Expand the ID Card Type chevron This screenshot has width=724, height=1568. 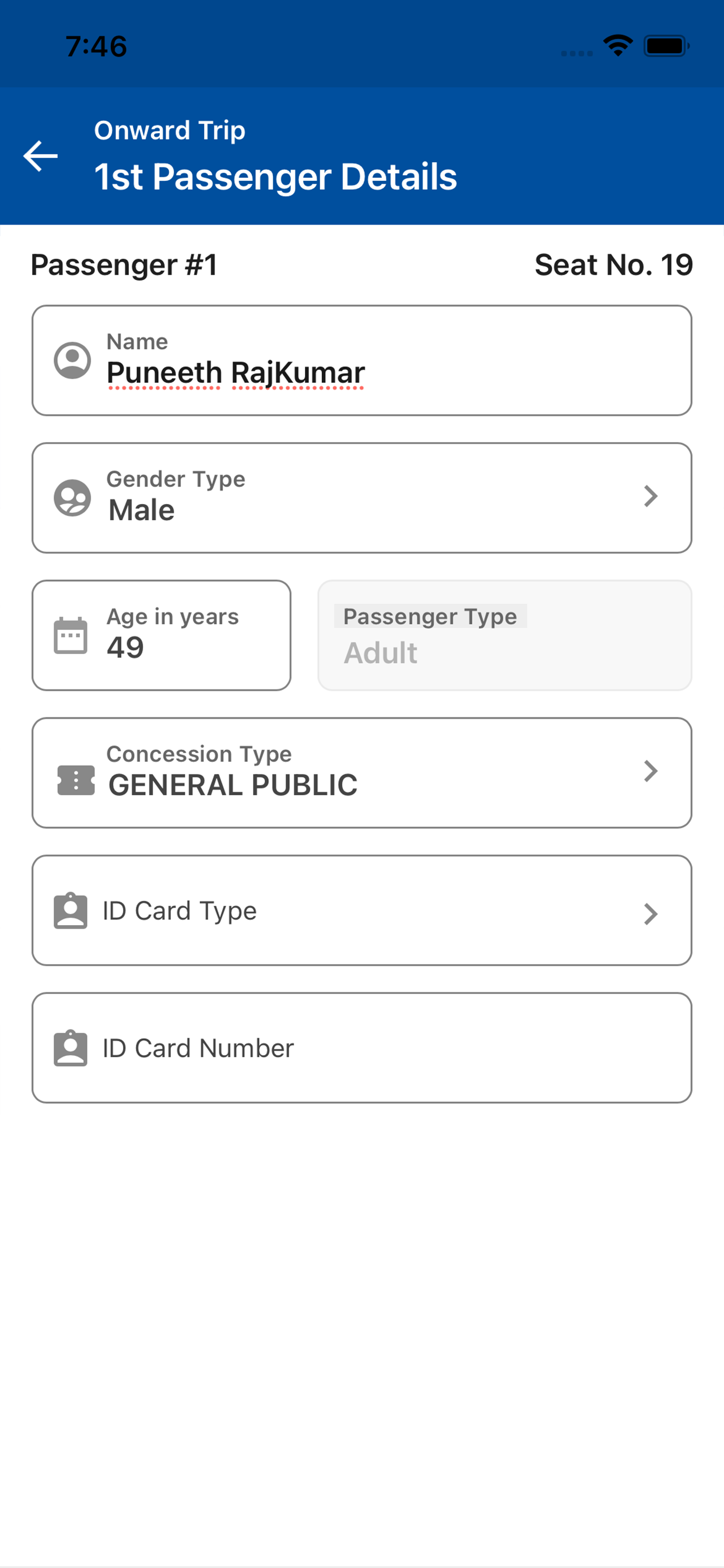[x=651, y=914]
